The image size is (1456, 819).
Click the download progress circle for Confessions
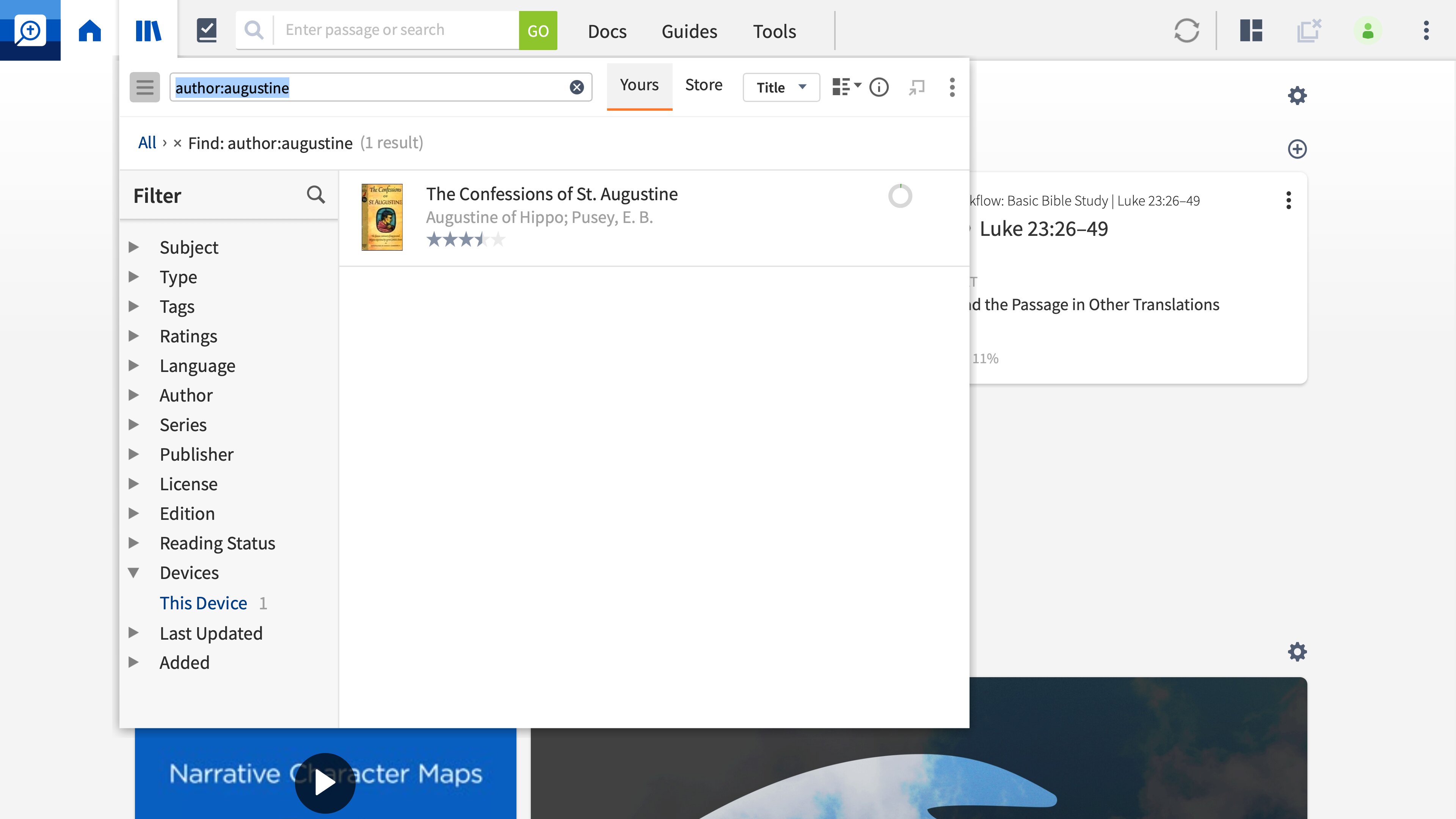point(900,196)
